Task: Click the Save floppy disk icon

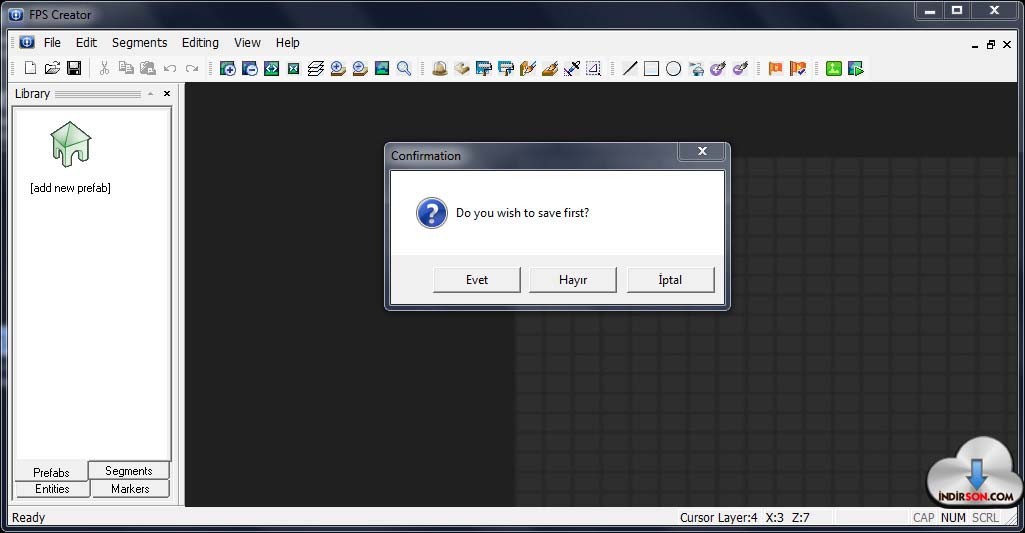Action: (74, 68)
